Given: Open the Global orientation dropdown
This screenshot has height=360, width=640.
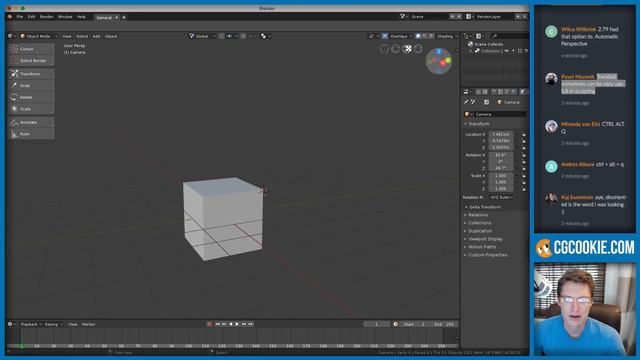Looking at the screenshot, I should click(x=203, y=36).
